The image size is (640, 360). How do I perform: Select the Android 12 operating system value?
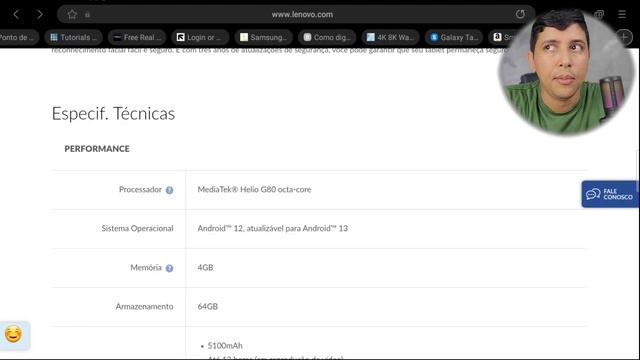point(273,228)
